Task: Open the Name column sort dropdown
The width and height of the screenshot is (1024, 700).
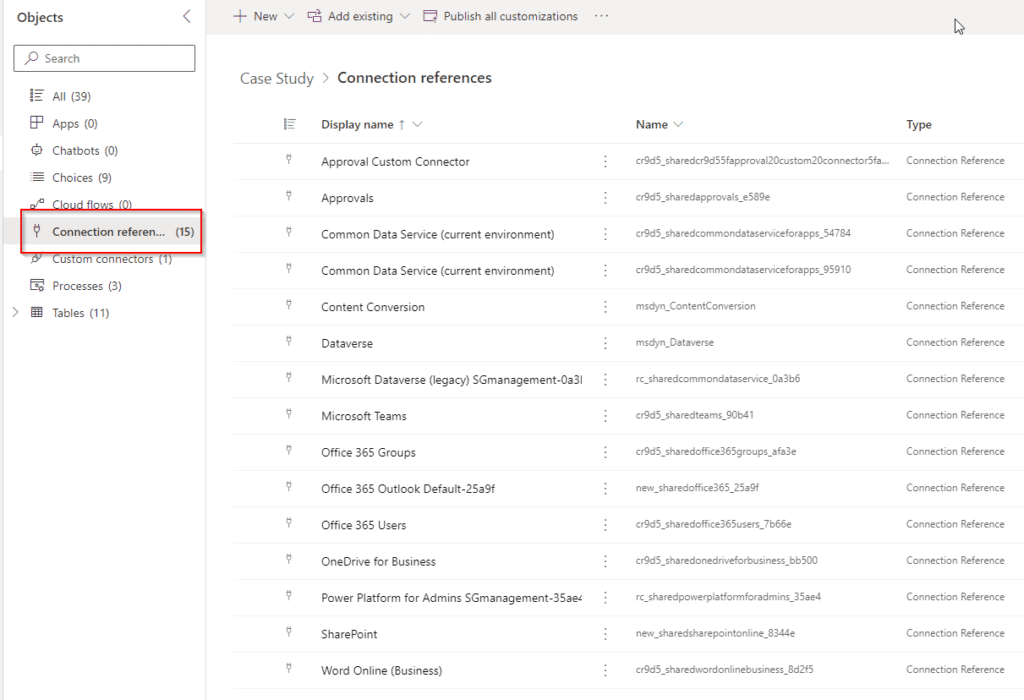Action: (678, 124)
